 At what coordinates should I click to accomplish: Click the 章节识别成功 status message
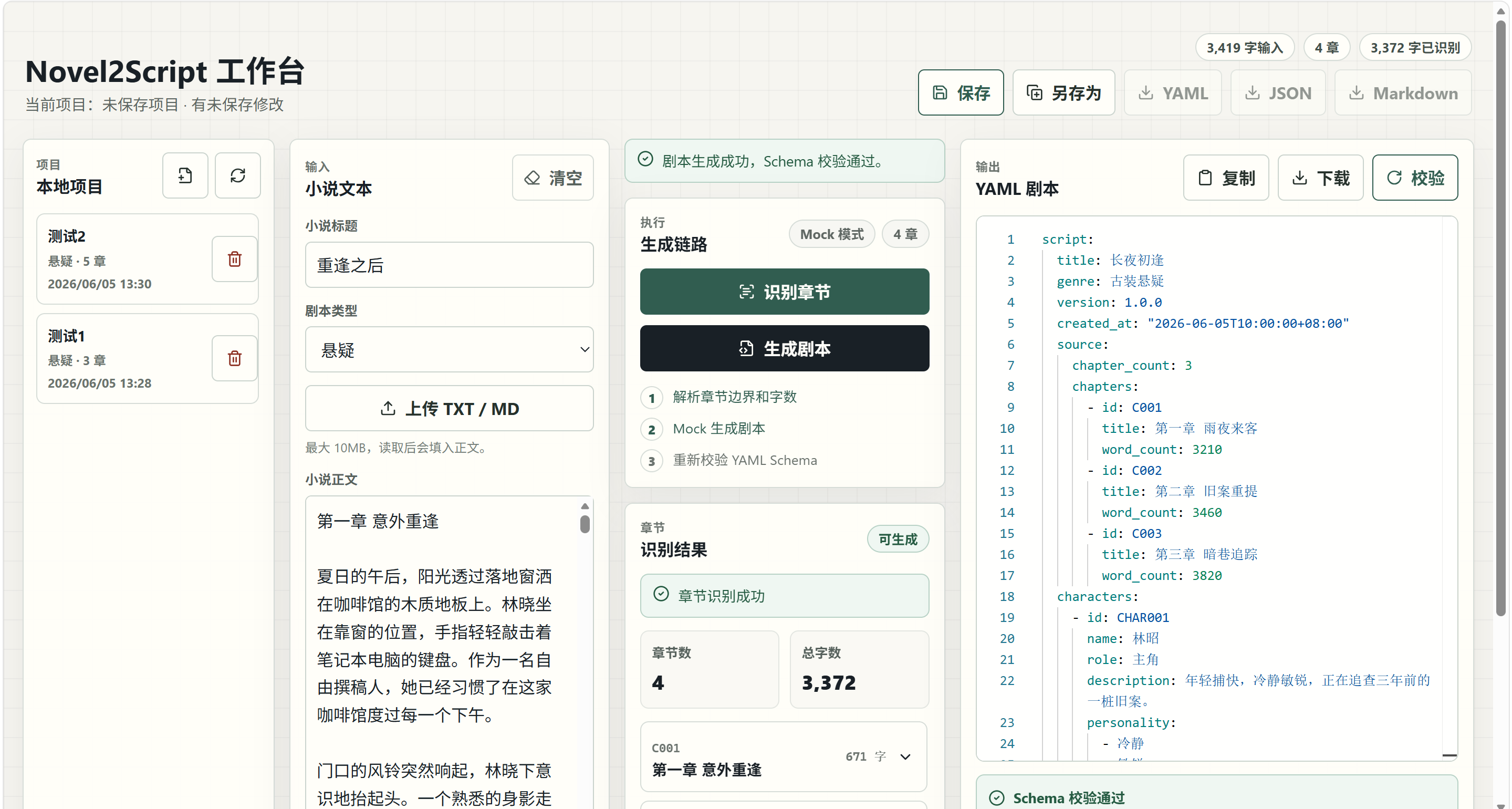[784, 595]
